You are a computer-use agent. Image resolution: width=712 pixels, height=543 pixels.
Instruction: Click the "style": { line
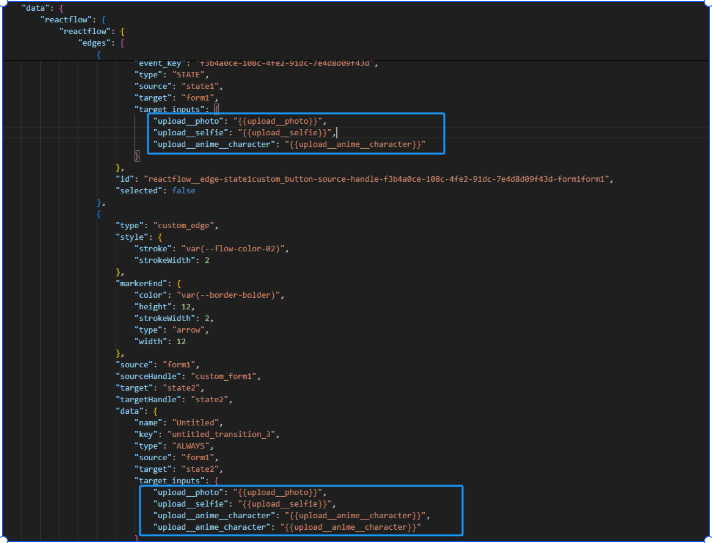[138, 237]
